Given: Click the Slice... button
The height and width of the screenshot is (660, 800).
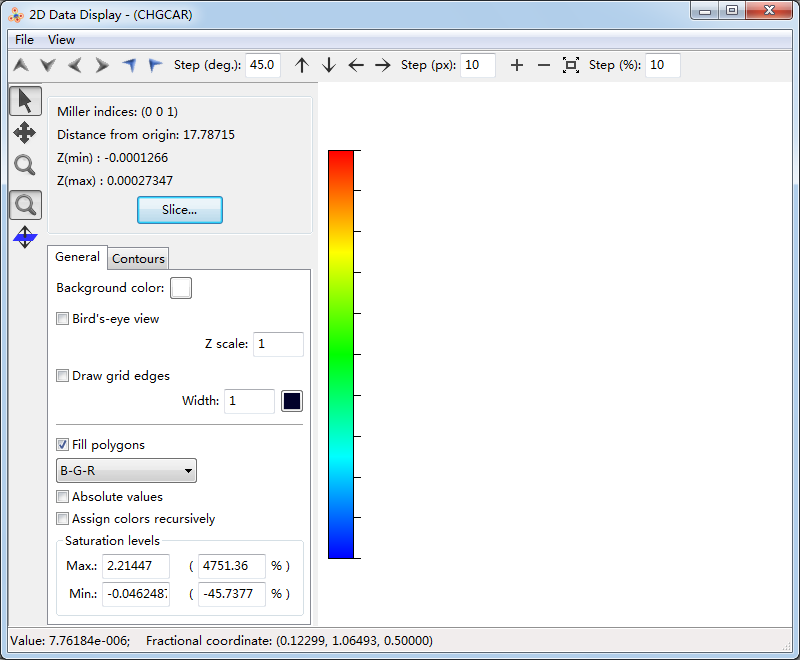Looking at the screenshot, I should 180,210.
